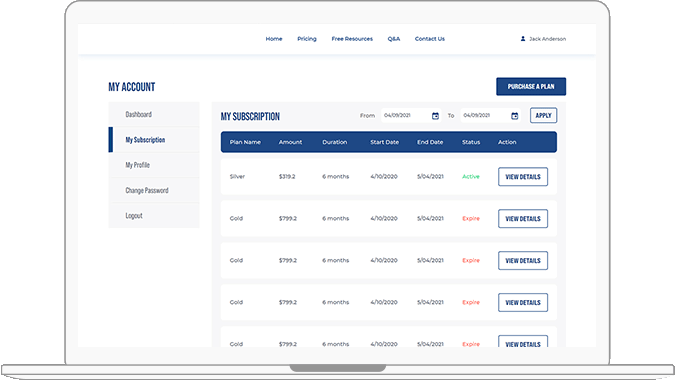675x380 pixels.
Task: Click the Silver plan name cell
Action: point(237,176)
